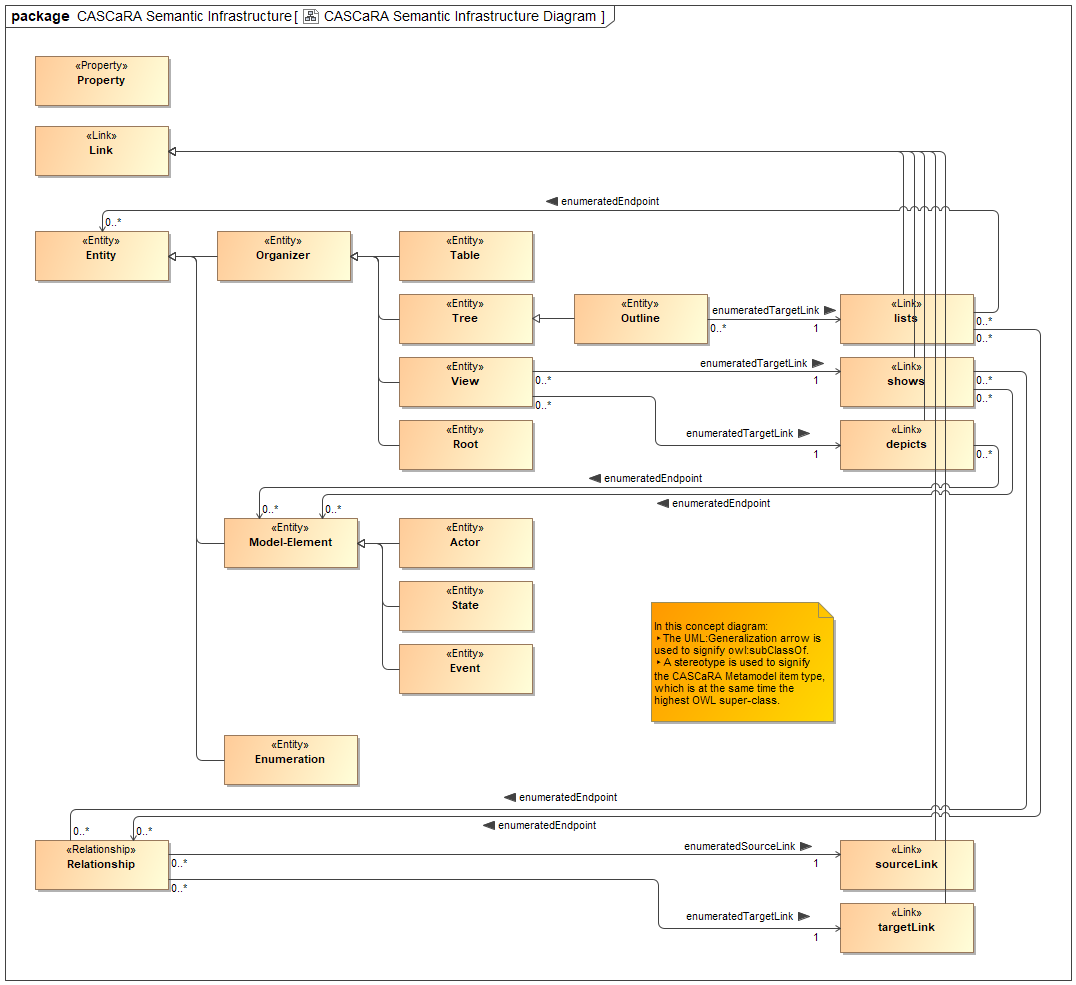Screen dimensions: 1076x985
Task: Select the «Relationship» Relationship class box
Action: pyautogui.click(x=101, y=864)
